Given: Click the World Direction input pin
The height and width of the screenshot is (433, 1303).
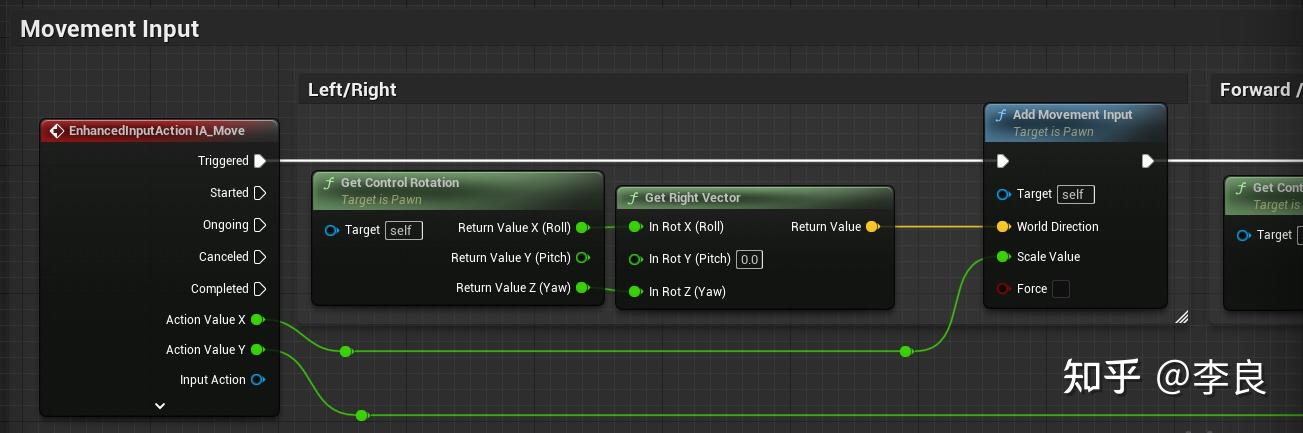Looking at the screenshot, I should 1003,227.
